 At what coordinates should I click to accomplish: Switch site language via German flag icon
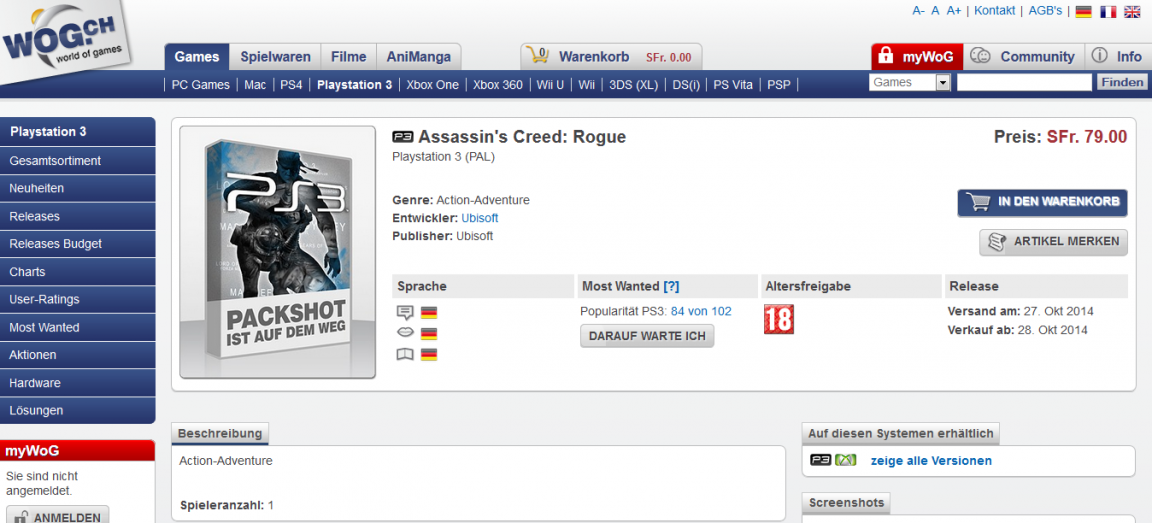(1083, 11)
